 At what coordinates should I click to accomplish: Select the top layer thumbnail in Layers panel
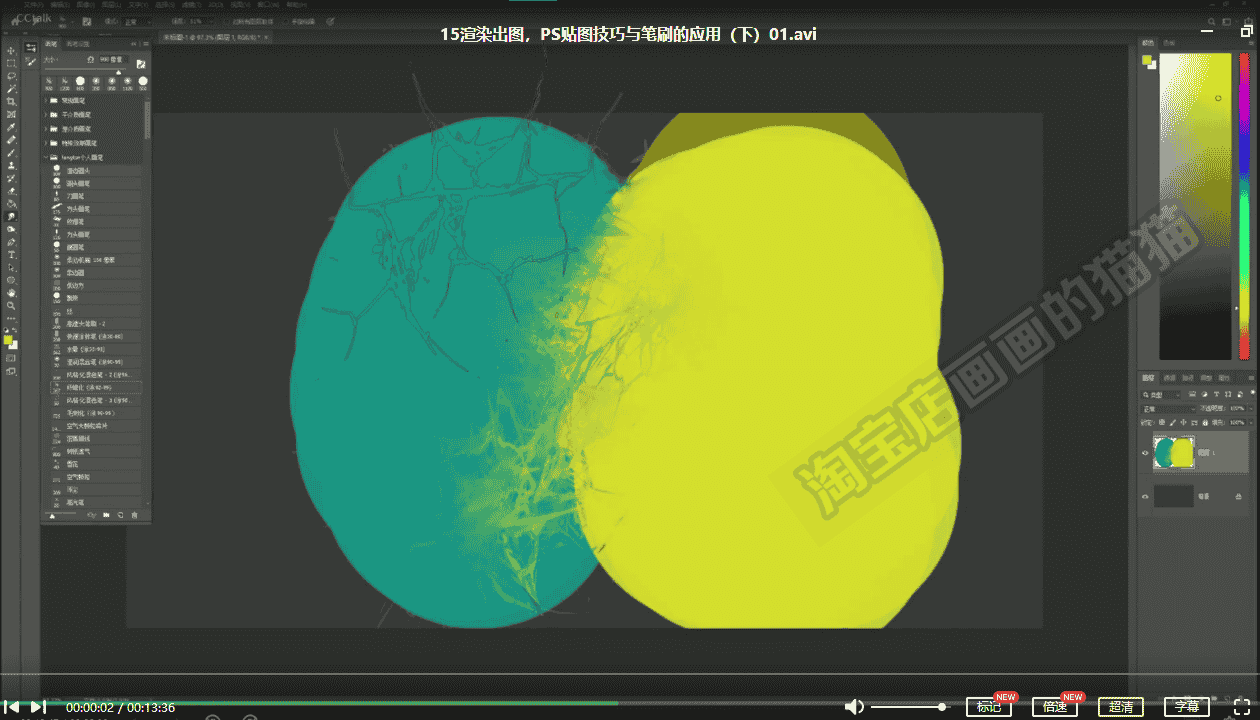pos(1174,453)
